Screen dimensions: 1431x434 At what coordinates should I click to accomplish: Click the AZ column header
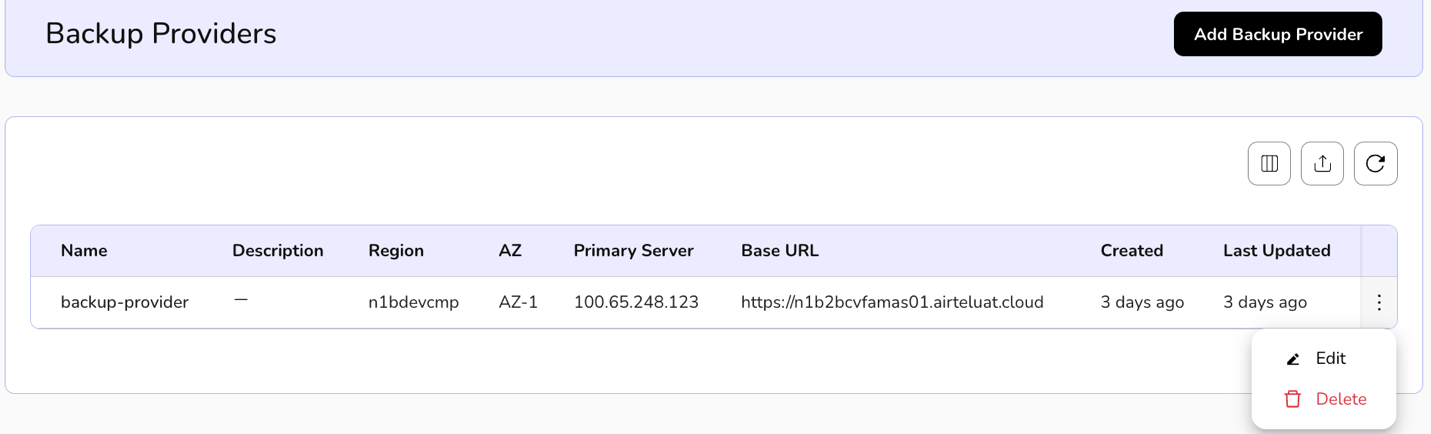[x=510, y=251]
